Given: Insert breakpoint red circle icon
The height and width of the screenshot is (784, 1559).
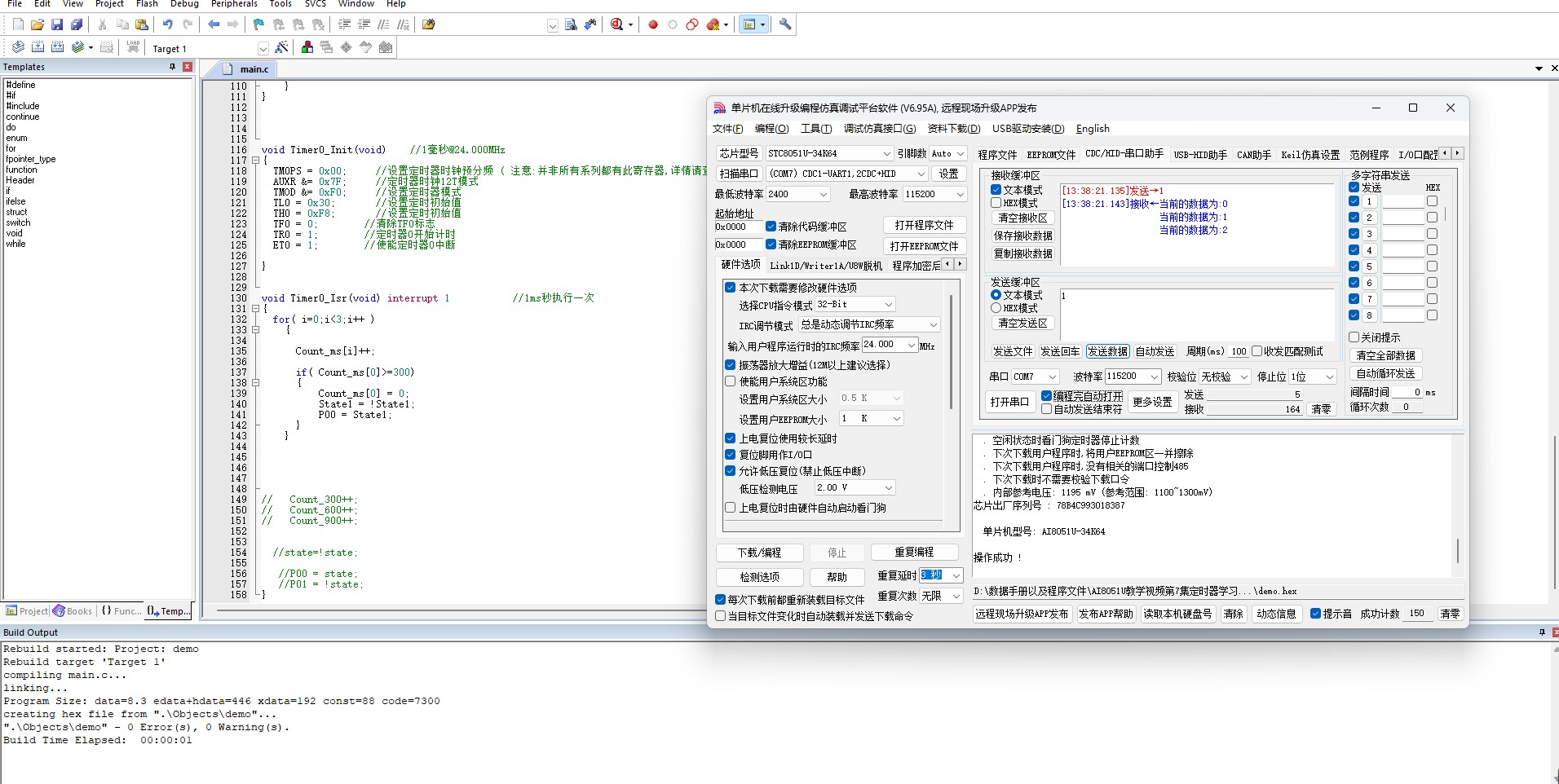Looking at the screenshot, I should (653, 24).
